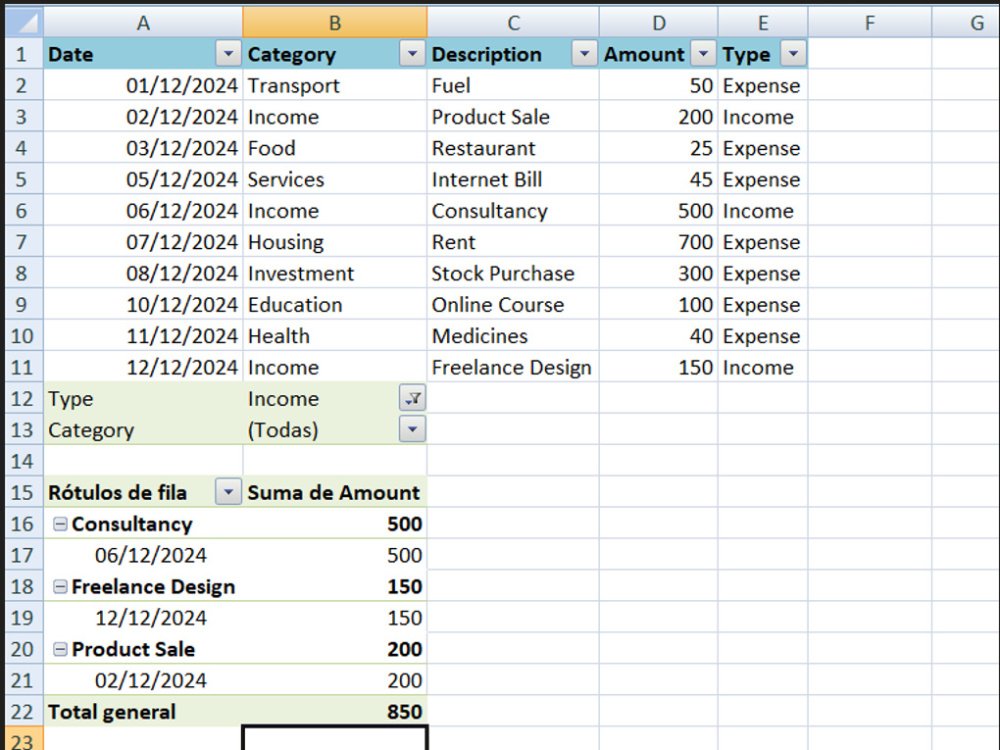Click the Income type cell in row 11
Screen dimensions: 1000x750
[x=763, y=367]
